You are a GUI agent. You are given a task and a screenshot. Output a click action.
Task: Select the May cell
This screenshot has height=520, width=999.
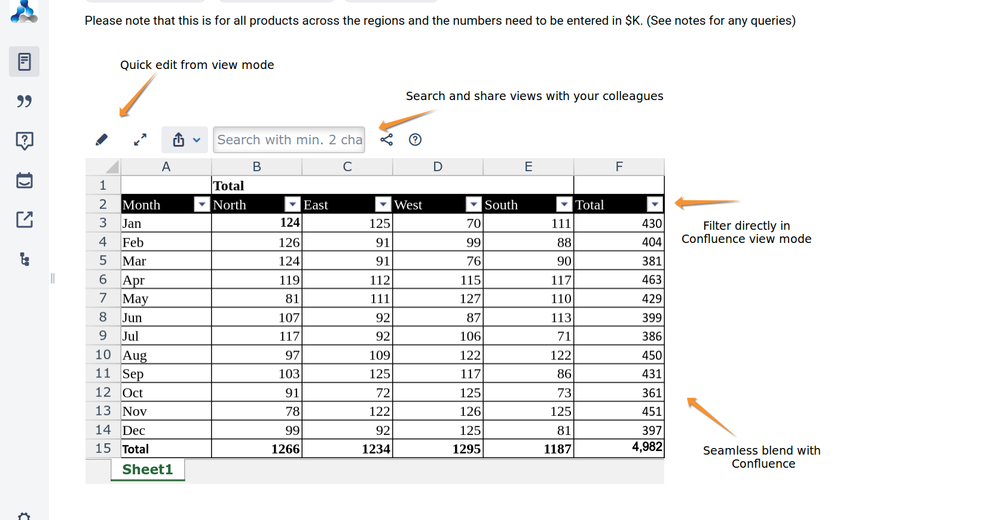click(x=166, y=298)
